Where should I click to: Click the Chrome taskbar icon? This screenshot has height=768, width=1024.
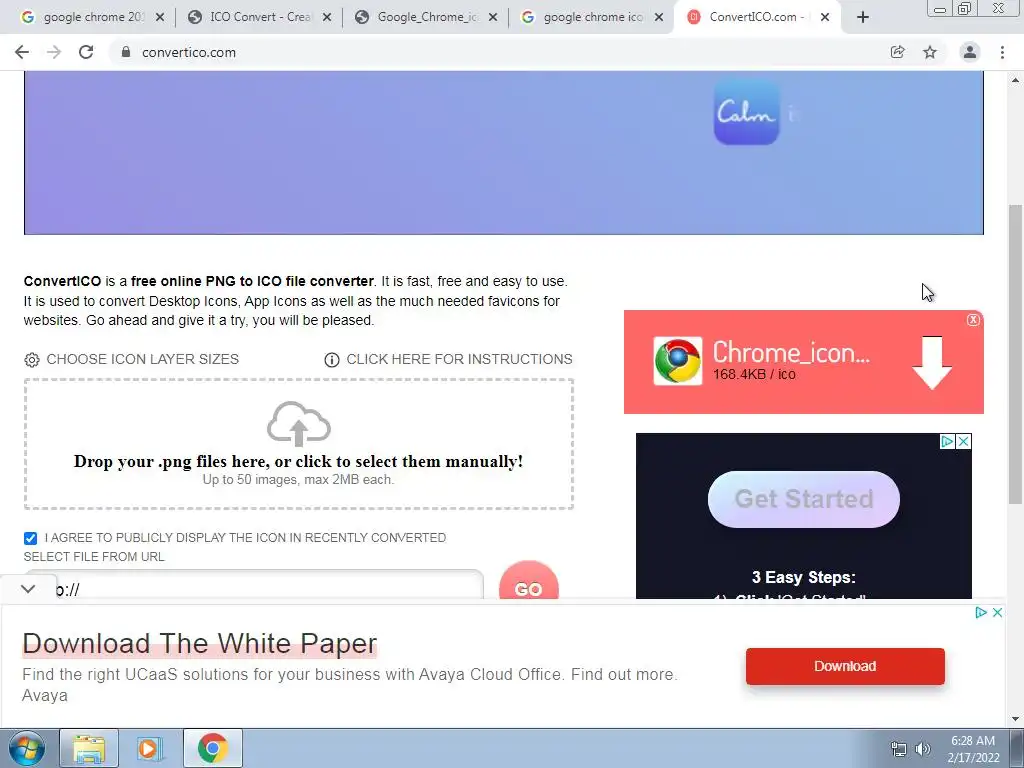212,748
